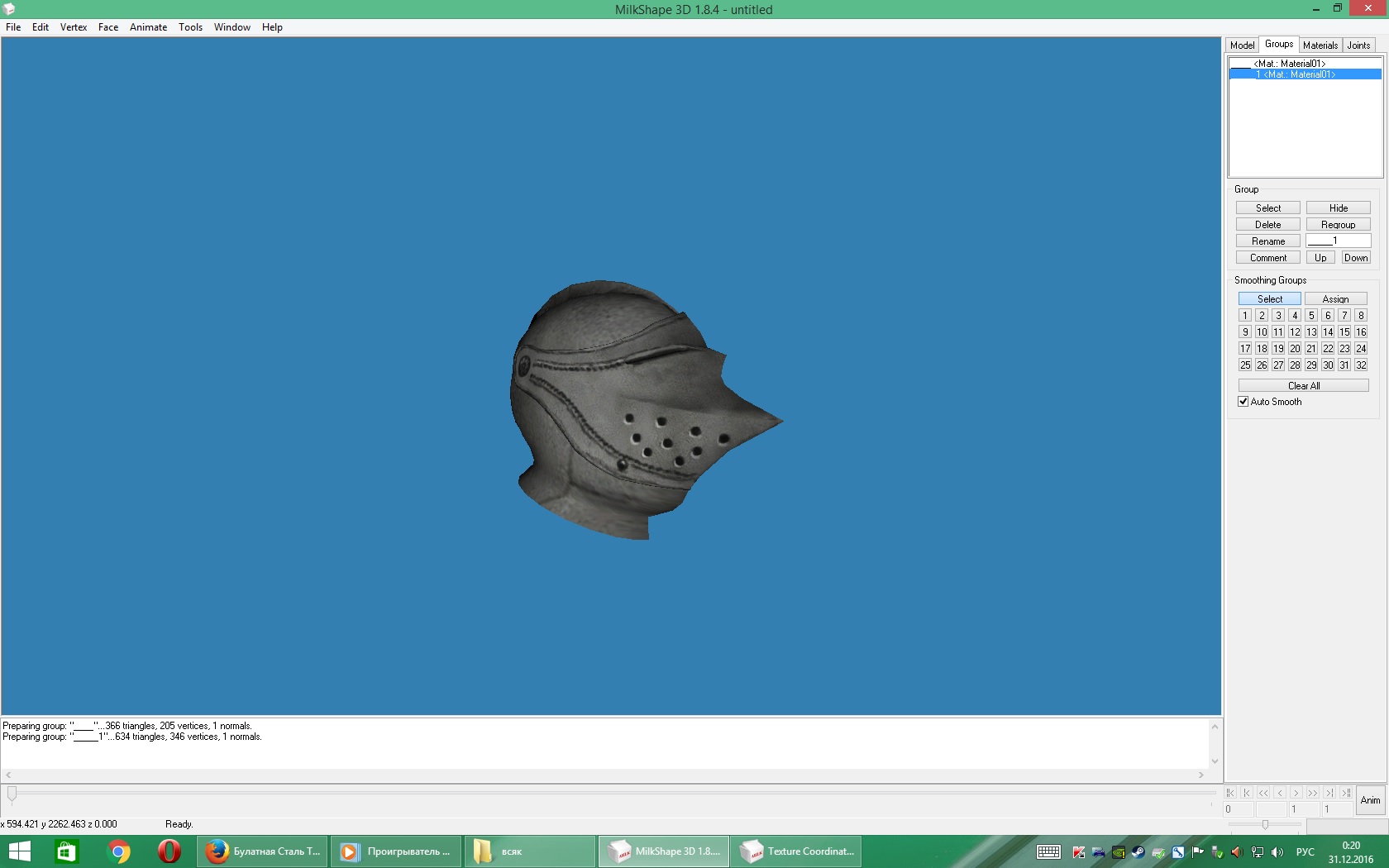Click the fast-forward (>>) animation button
The image size is (1389, 868).
pyautogui.click(x=1313, y=793)
